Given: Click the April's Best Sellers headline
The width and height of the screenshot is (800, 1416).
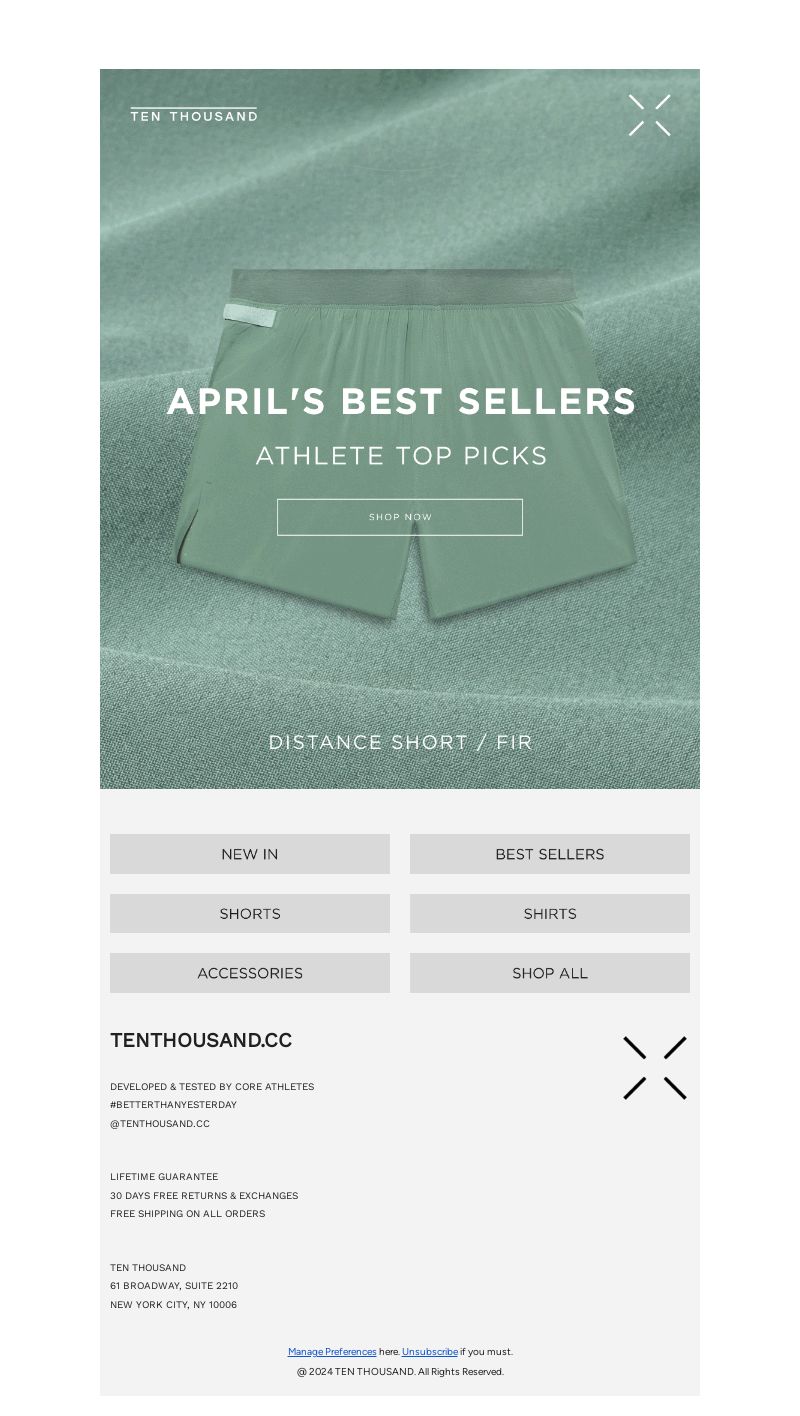Looking at the screenshot, I should [401, 401].
